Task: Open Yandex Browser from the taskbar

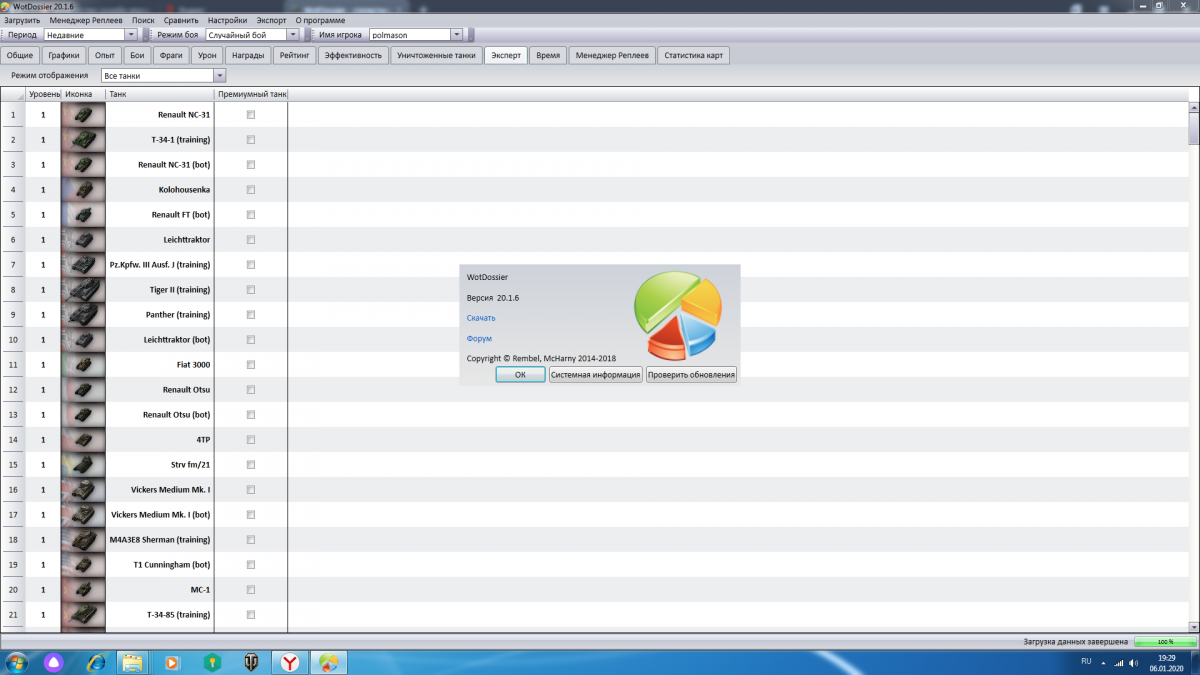Action: coord(289,662)
